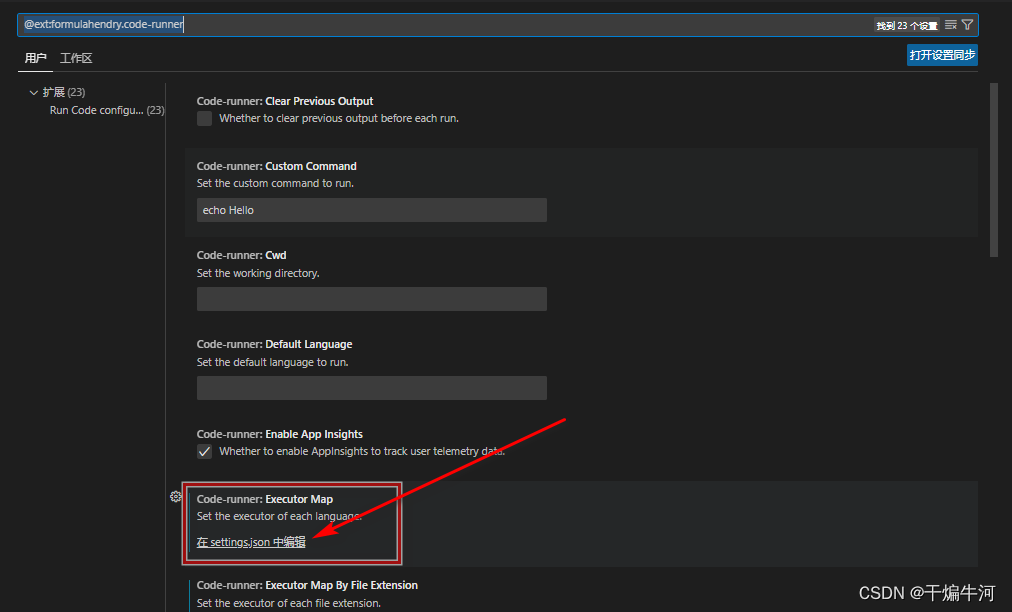Open 在 settings.json 中编辑 link under Executor Map

251,542
